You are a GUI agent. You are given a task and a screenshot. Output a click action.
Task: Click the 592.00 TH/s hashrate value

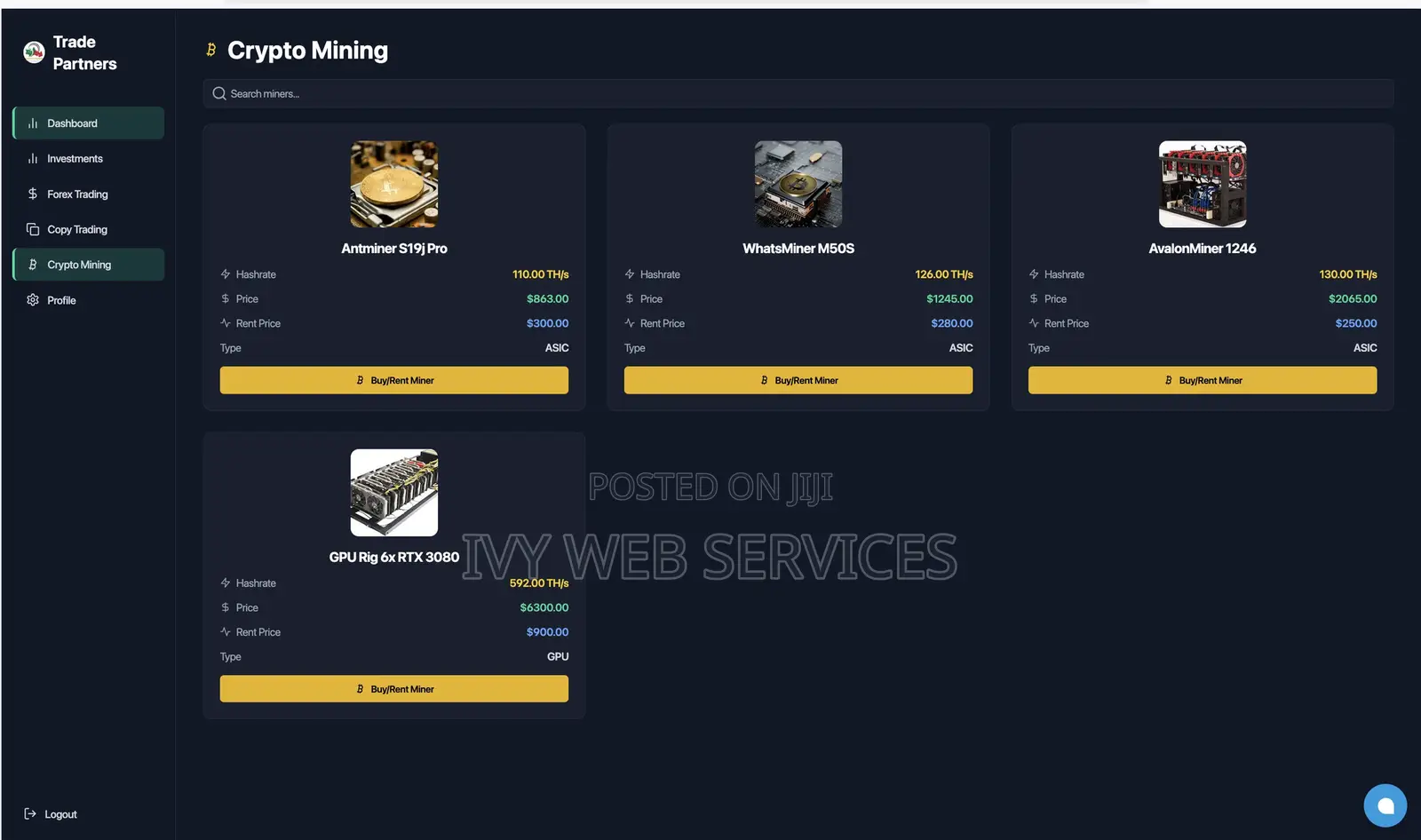539,583
